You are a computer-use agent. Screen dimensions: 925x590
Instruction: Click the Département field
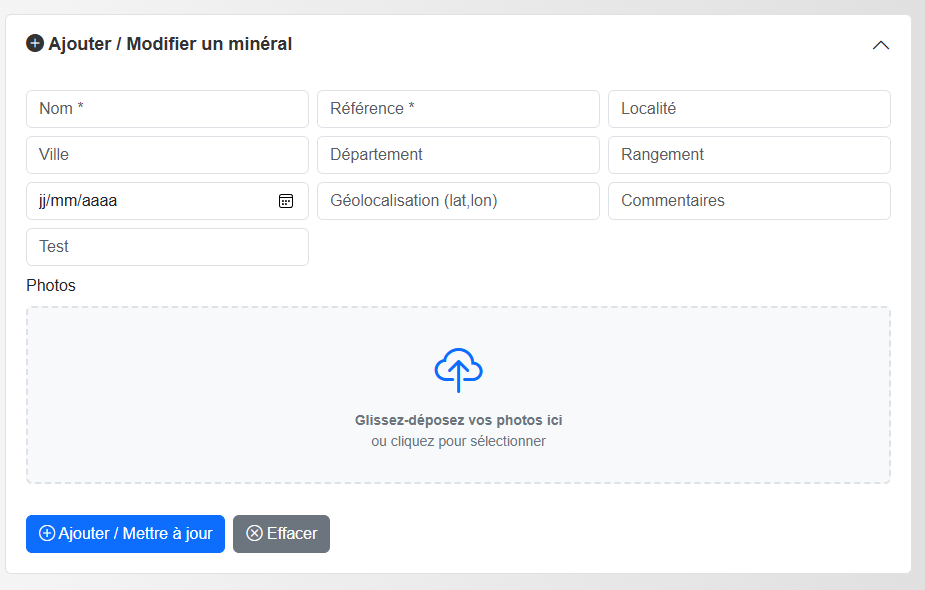458,155
